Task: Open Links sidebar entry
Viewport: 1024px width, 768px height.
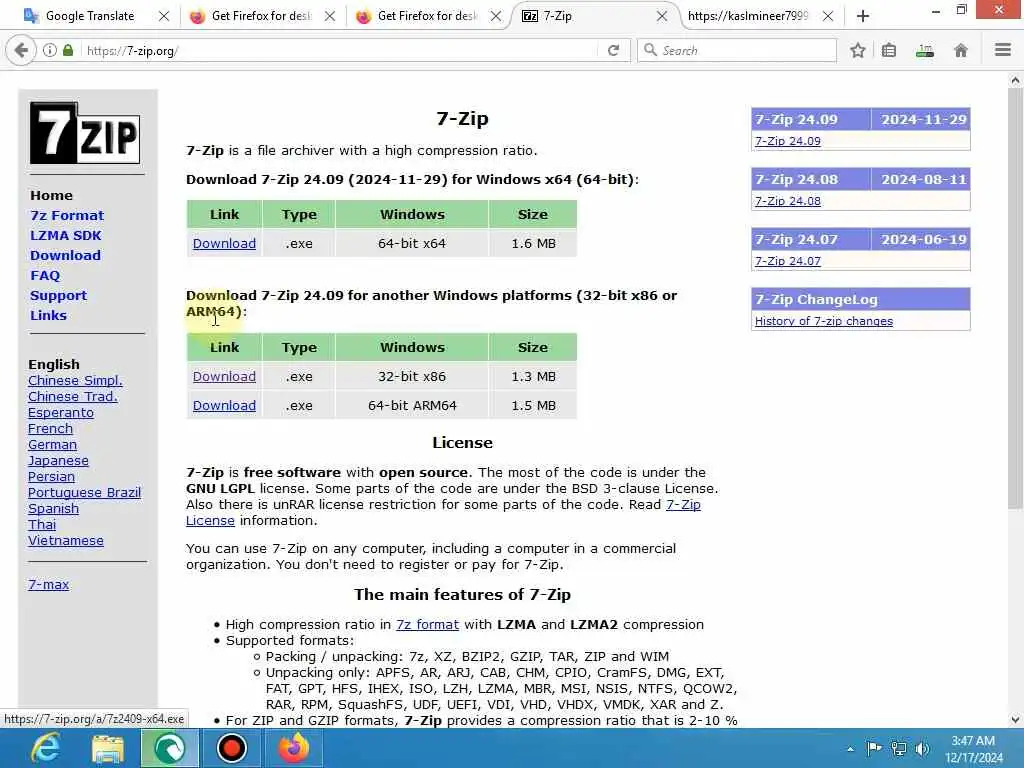Action: 48,315
